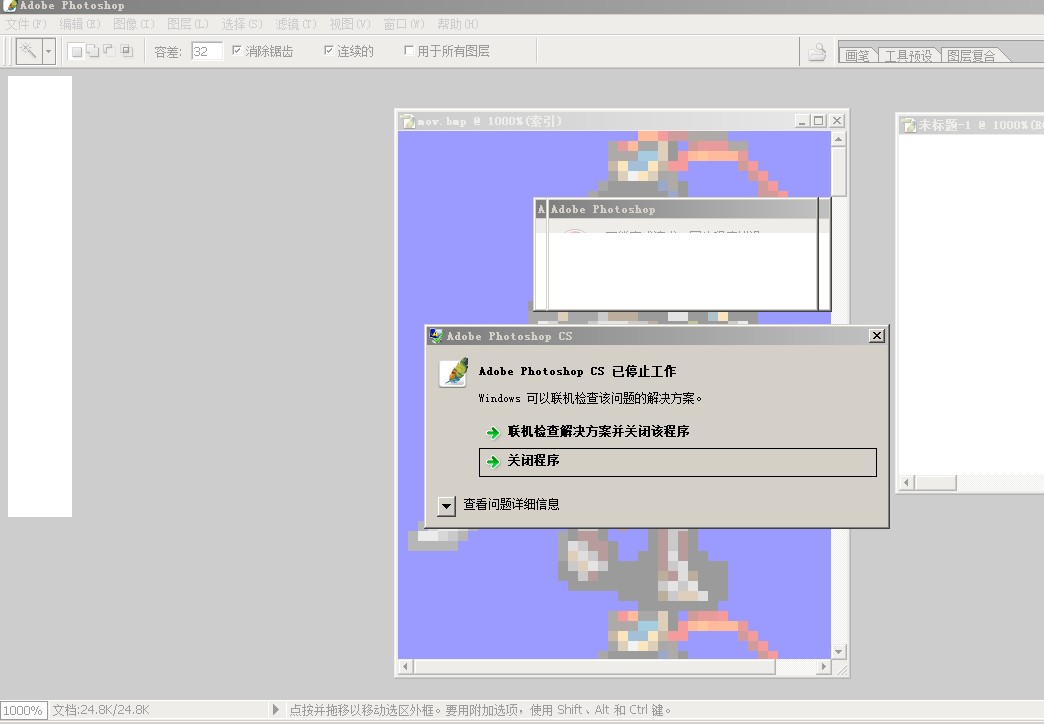The width and height of the screenshot is (1044, 724).
Task: Enable the 用于所有图层 checkbox
Action: [x=409, y=50]
